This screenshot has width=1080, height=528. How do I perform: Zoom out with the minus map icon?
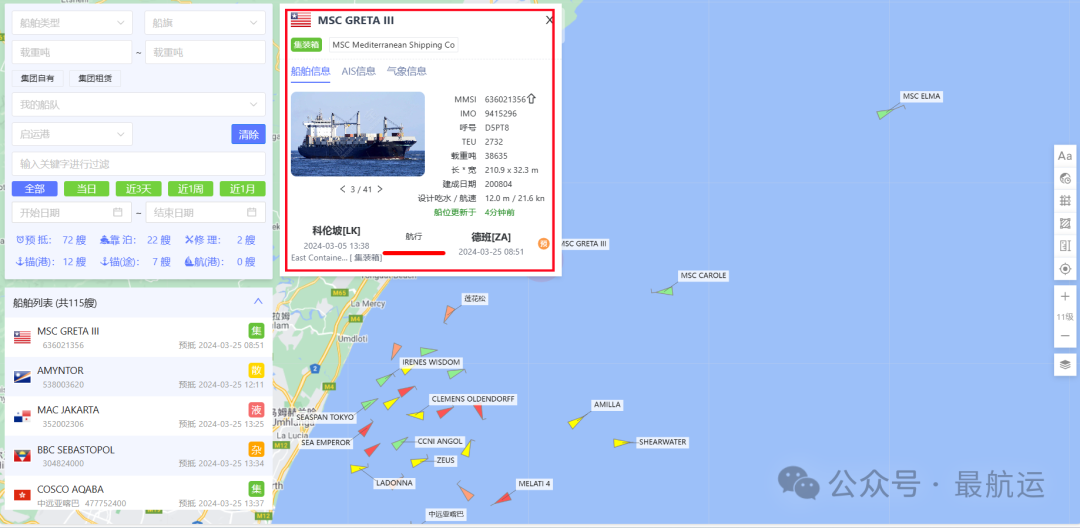coord(1065,336)
